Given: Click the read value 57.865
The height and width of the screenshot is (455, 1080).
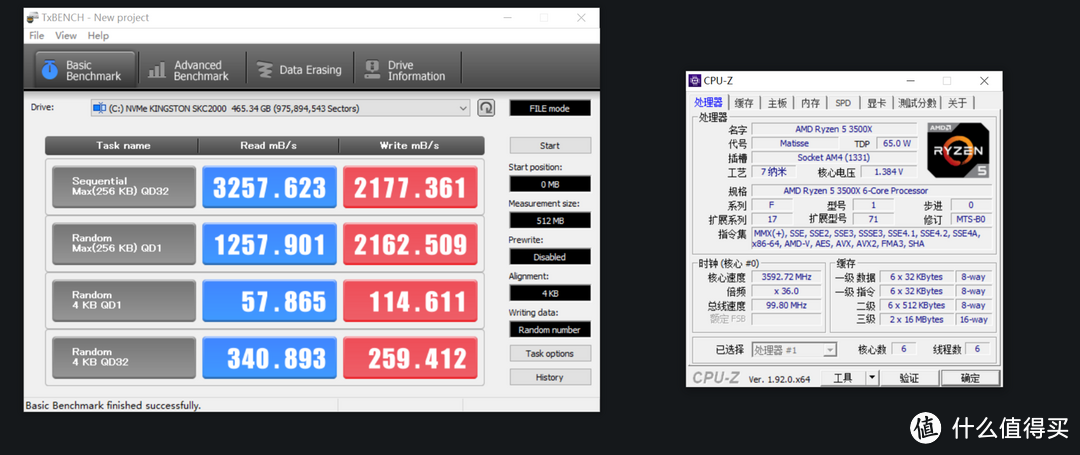Looking at the screenshot, I should [269, 301].
